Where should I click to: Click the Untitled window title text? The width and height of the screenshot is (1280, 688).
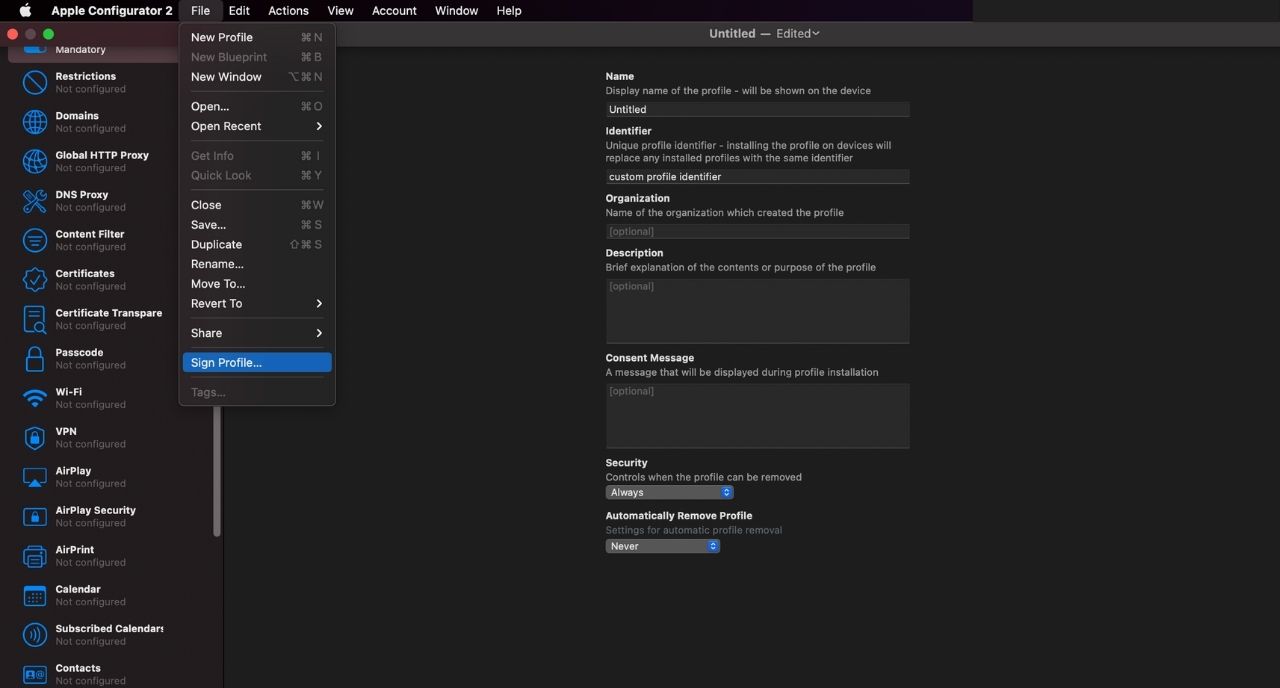pyautogui.click(x=732, y=33)
